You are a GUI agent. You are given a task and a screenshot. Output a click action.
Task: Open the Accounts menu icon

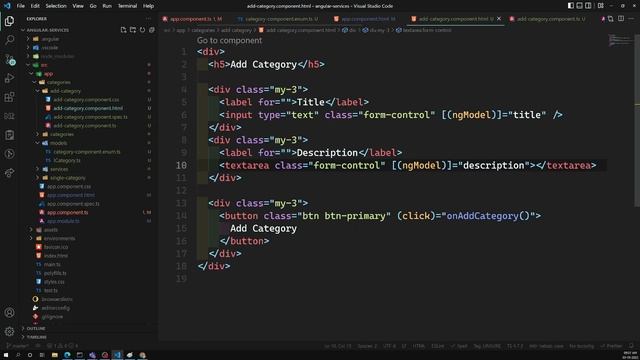(9, 313)
